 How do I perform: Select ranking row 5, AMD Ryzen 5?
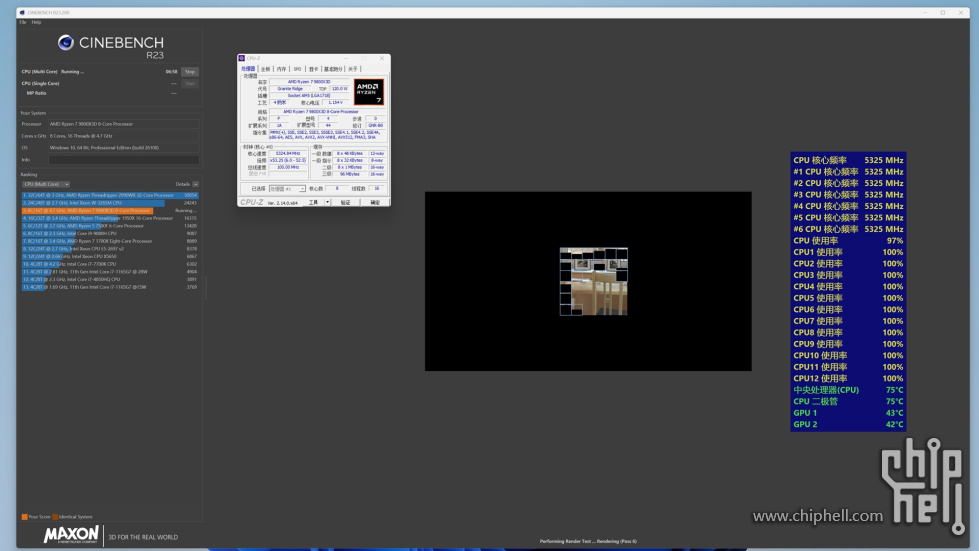click(x=110, y=226)
